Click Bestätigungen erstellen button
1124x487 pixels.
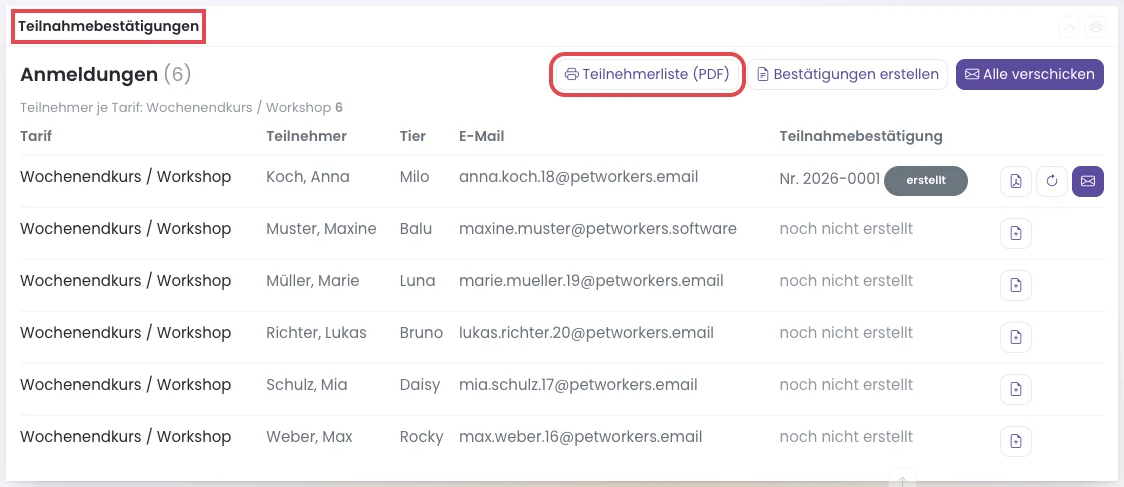tap(847, 75)
